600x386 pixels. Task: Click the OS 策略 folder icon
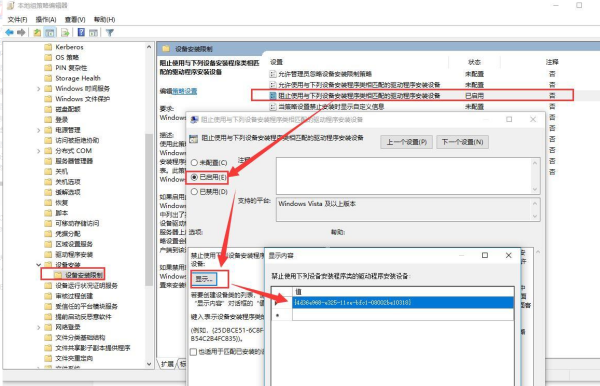click(48, 57)
